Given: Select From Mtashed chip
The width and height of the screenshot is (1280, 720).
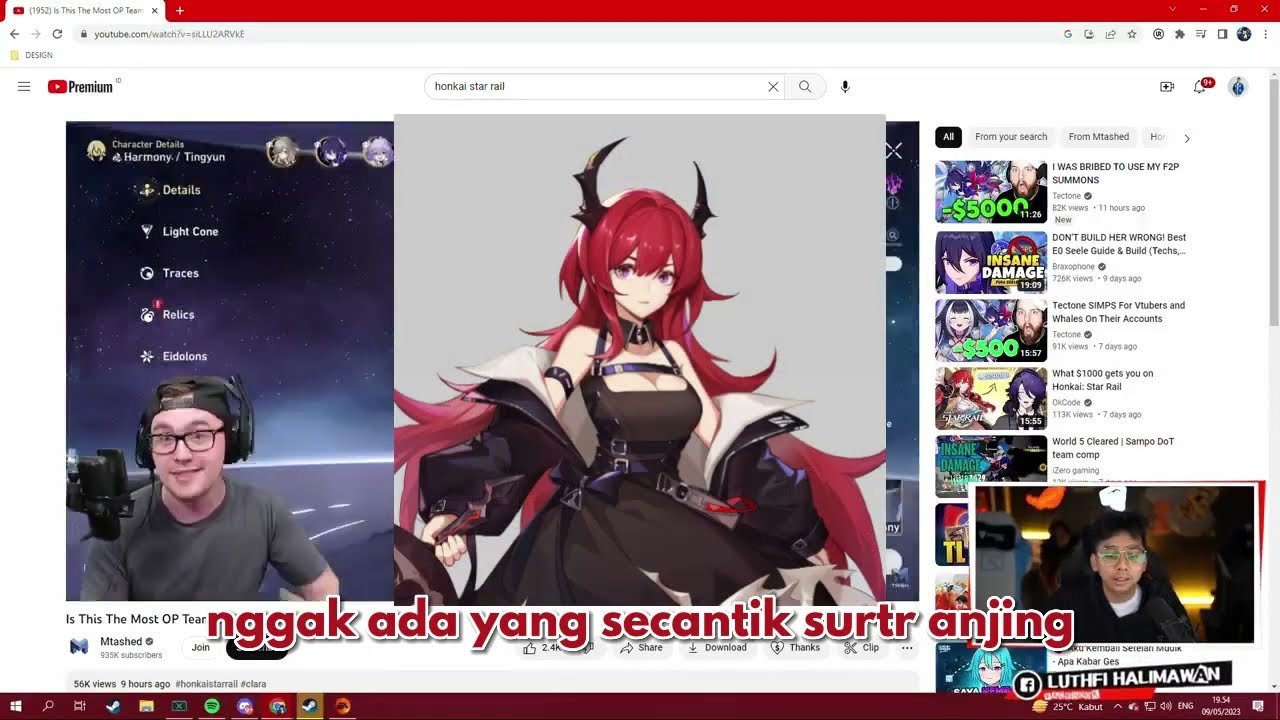Looking at the screenshot, I should point(1098,137).
